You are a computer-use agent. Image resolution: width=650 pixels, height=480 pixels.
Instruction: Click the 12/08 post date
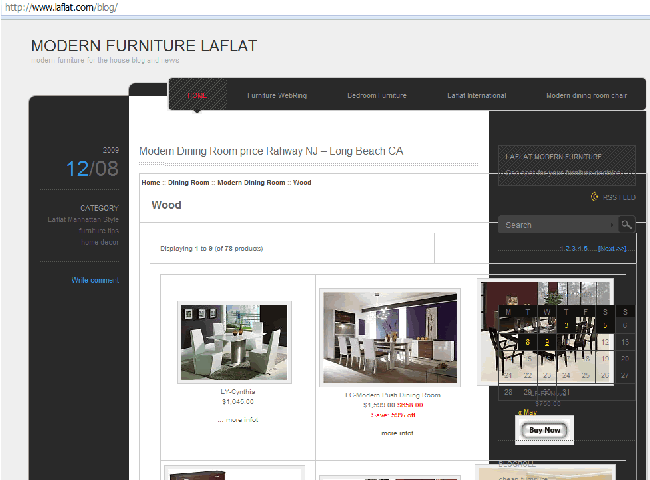pyautogui.click(x=92, y=169)
